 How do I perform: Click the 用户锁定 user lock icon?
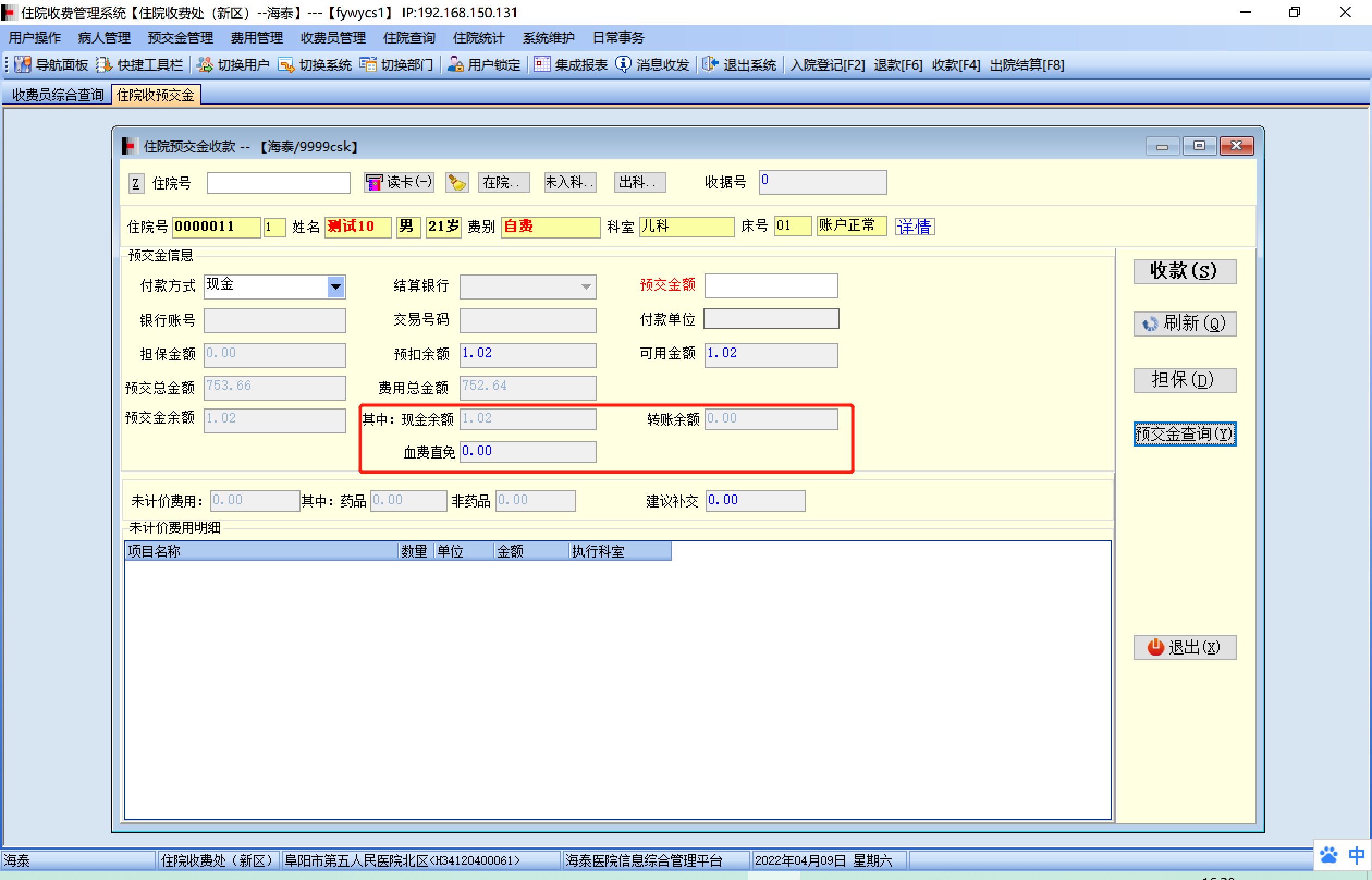click(x=455, y=65)
